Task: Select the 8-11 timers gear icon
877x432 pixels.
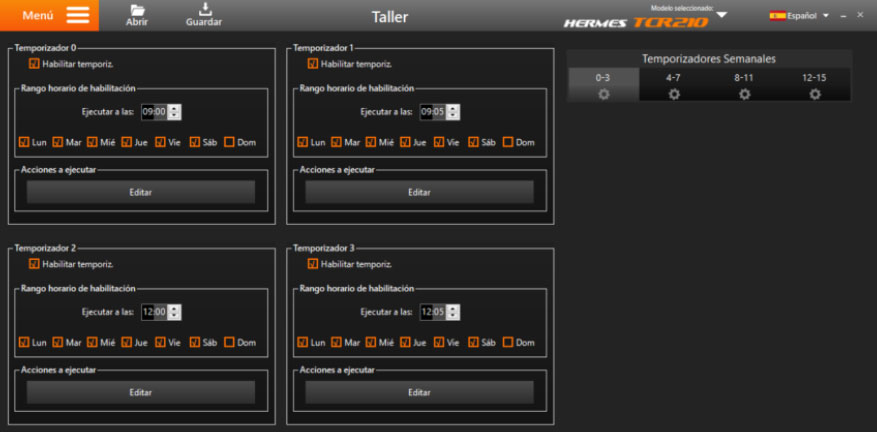Action: (744, 94)
